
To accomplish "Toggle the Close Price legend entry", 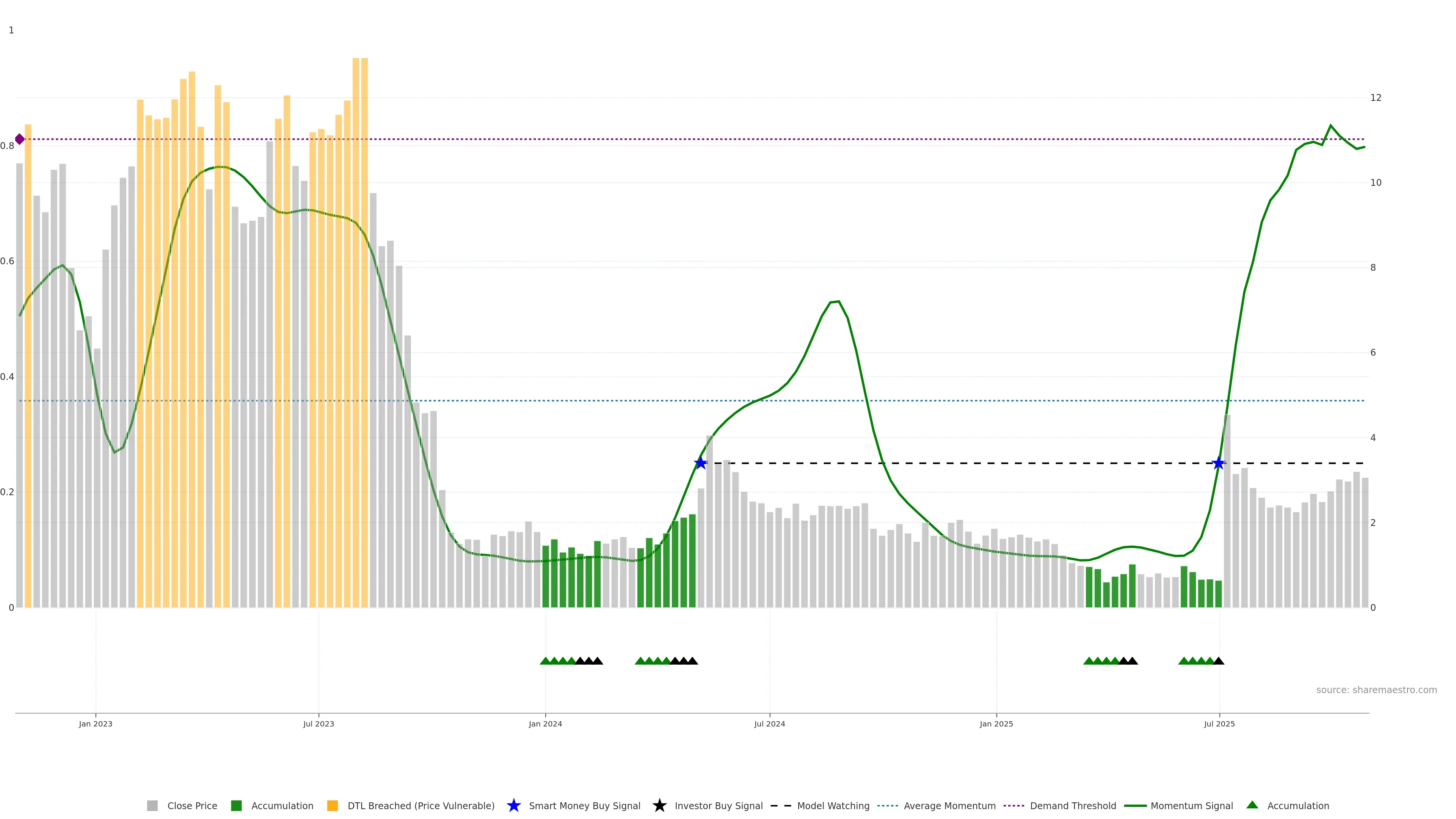I will pos(191,805).
